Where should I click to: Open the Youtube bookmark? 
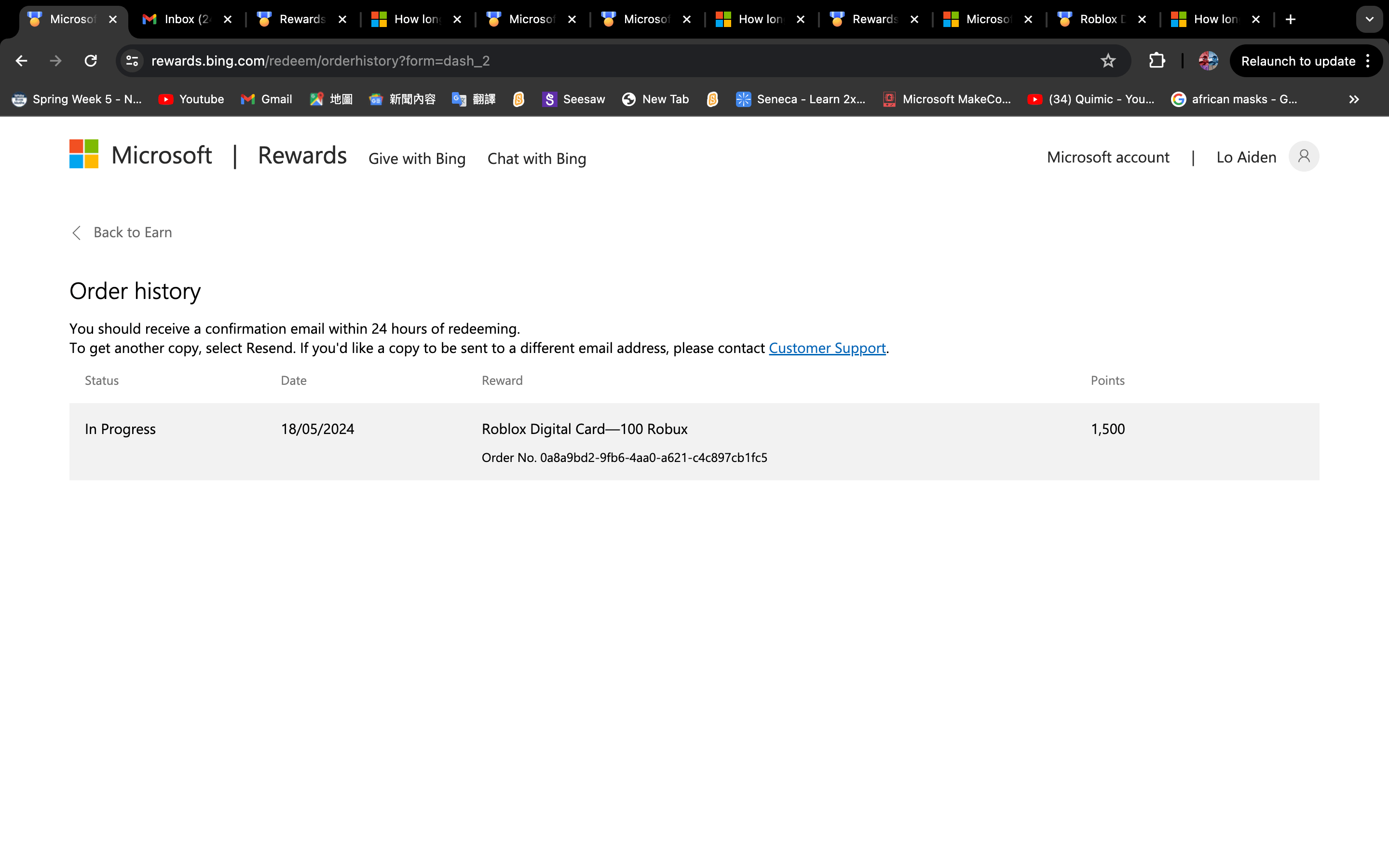pos(191,99)
